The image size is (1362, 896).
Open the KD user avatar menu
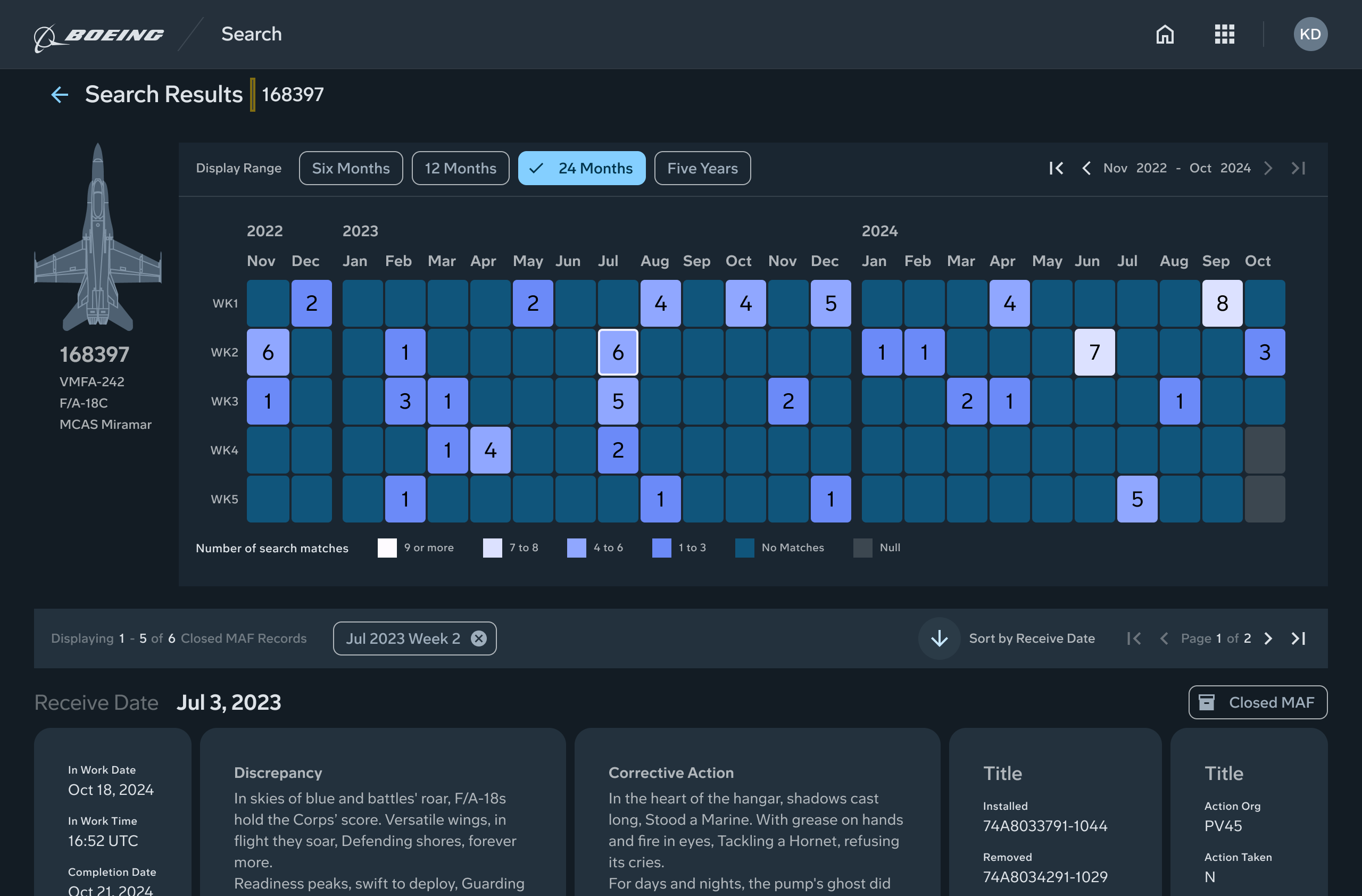[1310, 35]
